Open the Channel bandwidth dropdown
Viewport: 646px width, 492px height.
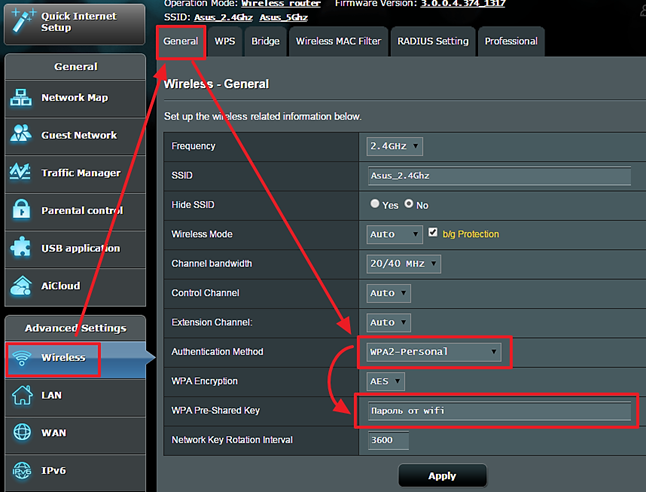tap(404, 264)
